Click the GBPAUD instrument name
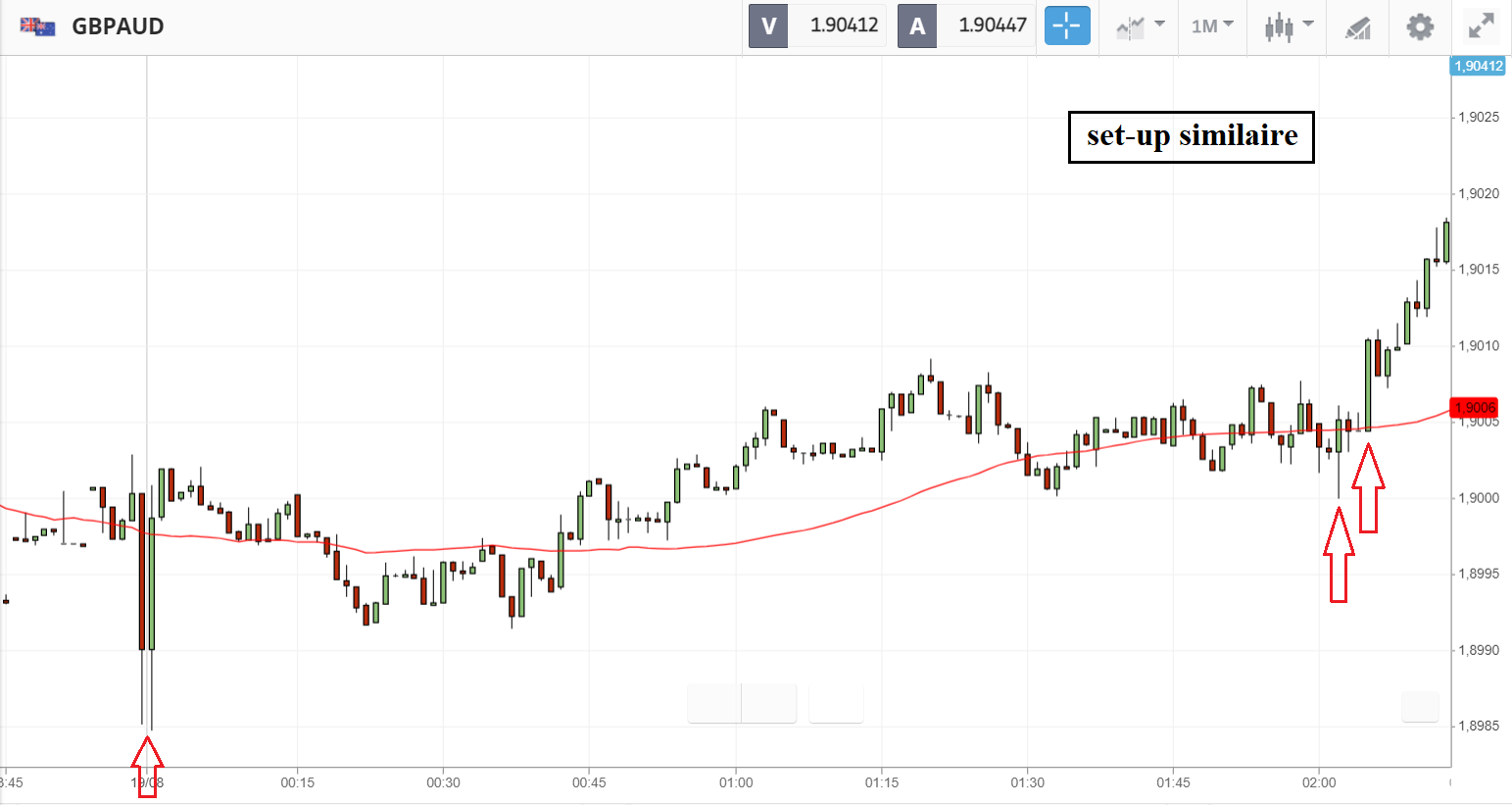 [x=118, y=26]
